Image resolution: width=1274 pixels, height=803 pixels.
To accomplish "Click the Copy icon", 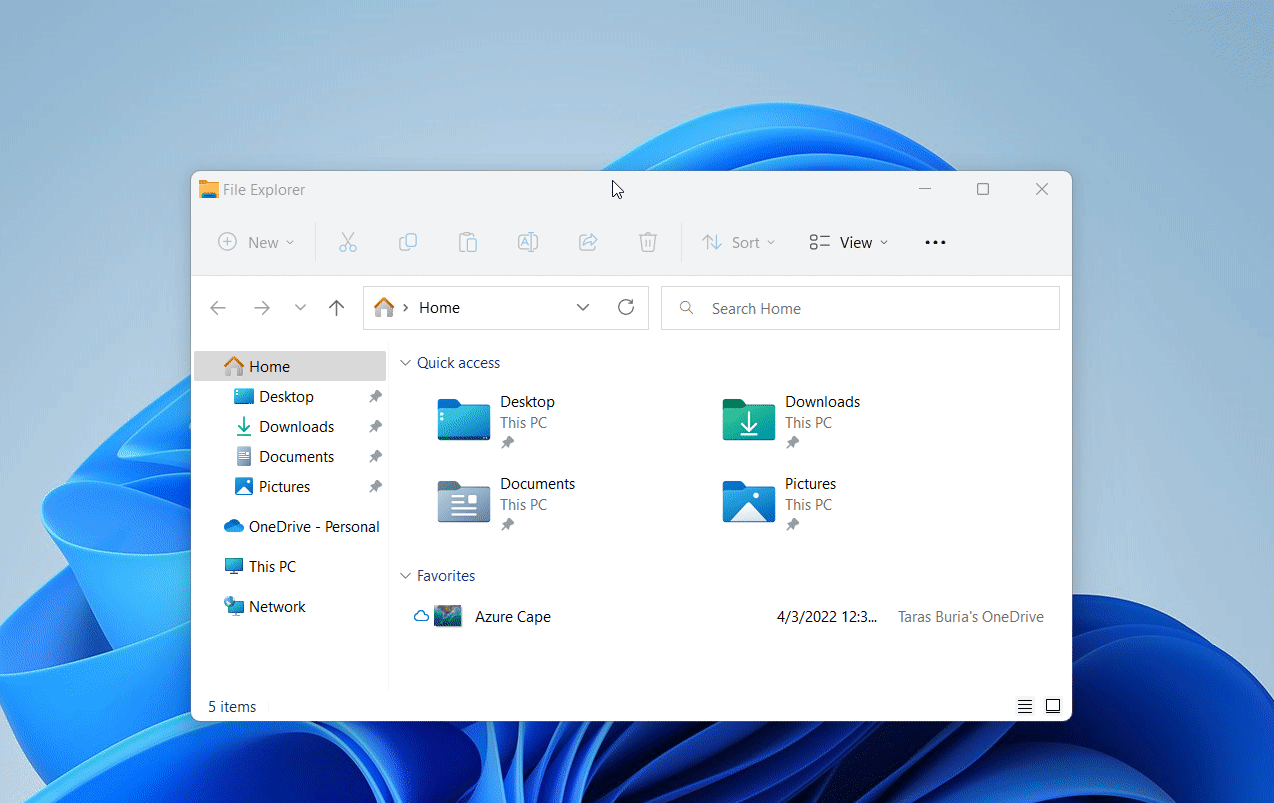I will click(407, 242).
